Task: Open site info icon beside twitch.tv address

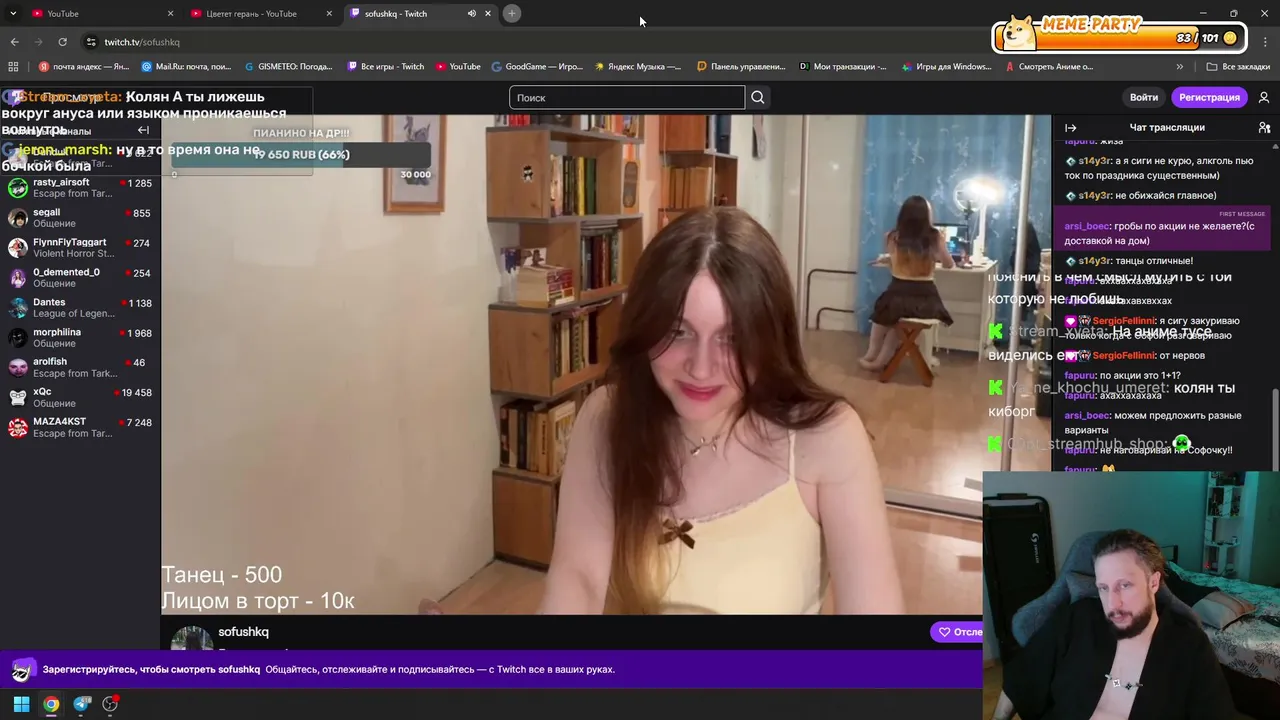Action: (91, 42)
